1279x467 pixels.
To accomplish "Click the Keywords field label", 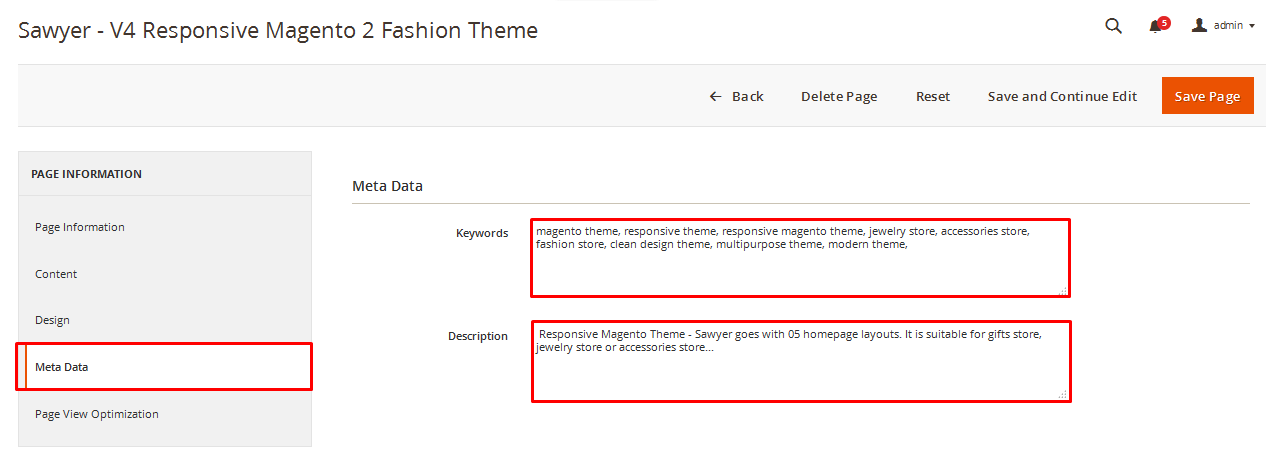I will pos(481,233).
